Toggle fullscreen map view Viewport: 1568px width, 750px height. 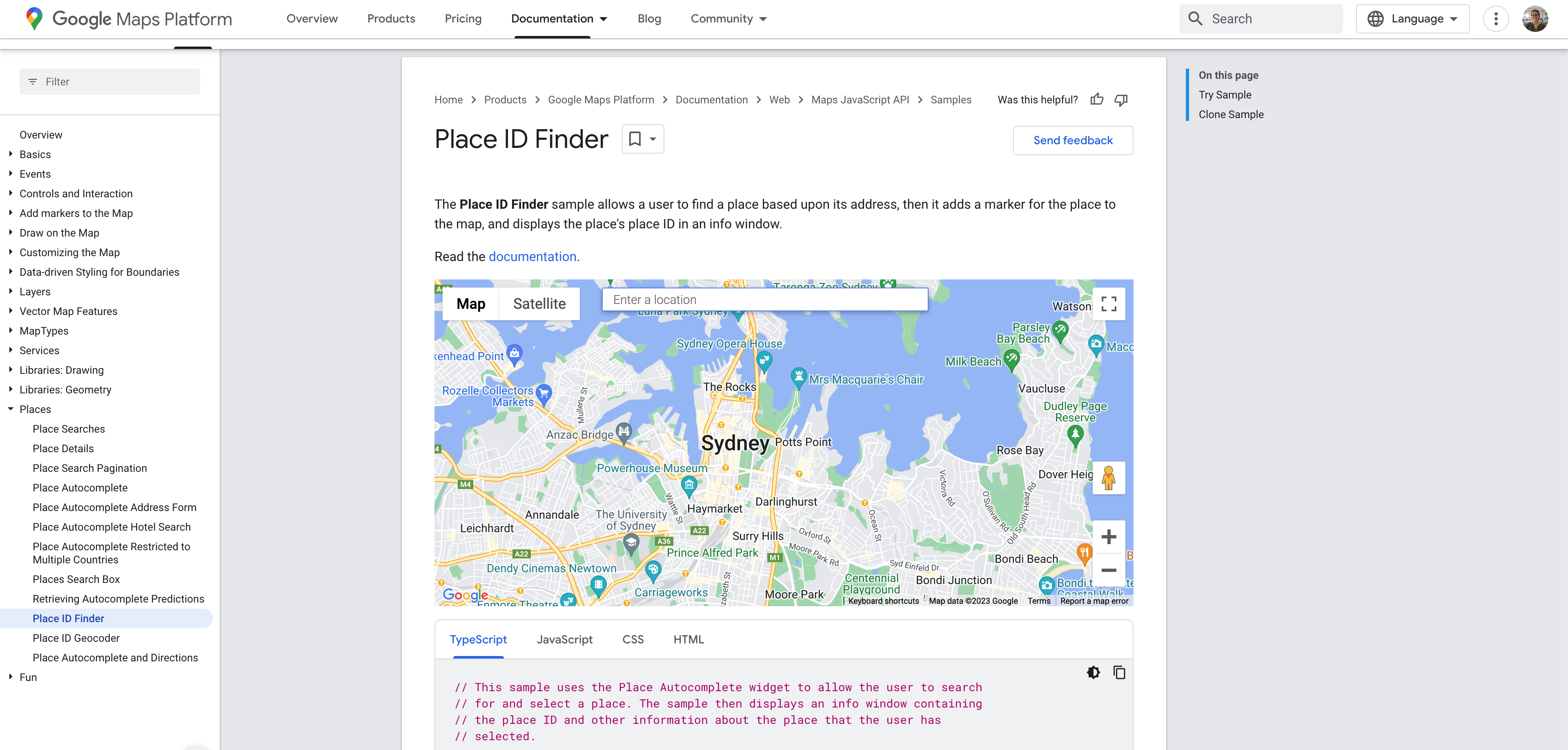click(x=1109, y=304)
